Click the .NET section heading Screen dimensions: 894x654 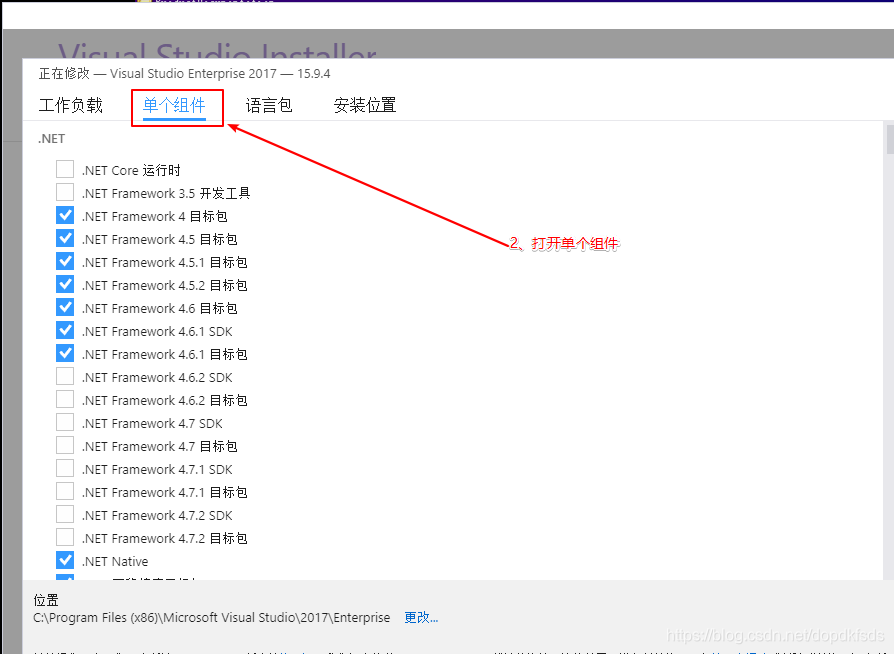[x=51, y=139]
